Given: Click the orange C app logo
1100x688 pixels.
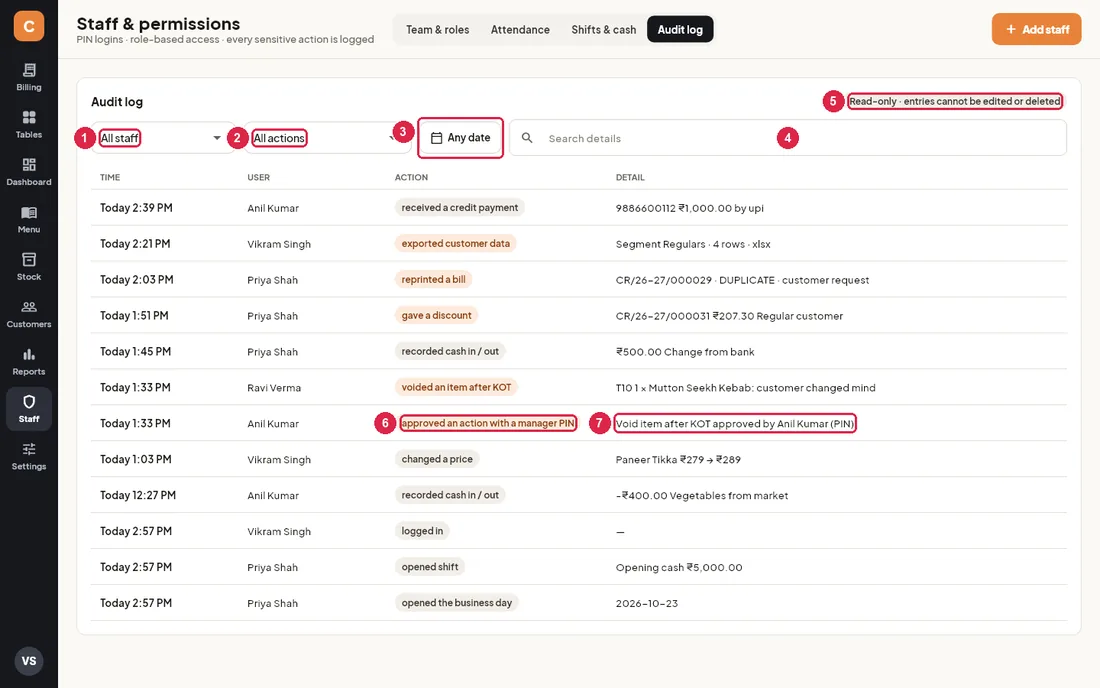Looking at the screenshot, I should tap(29, 26).
